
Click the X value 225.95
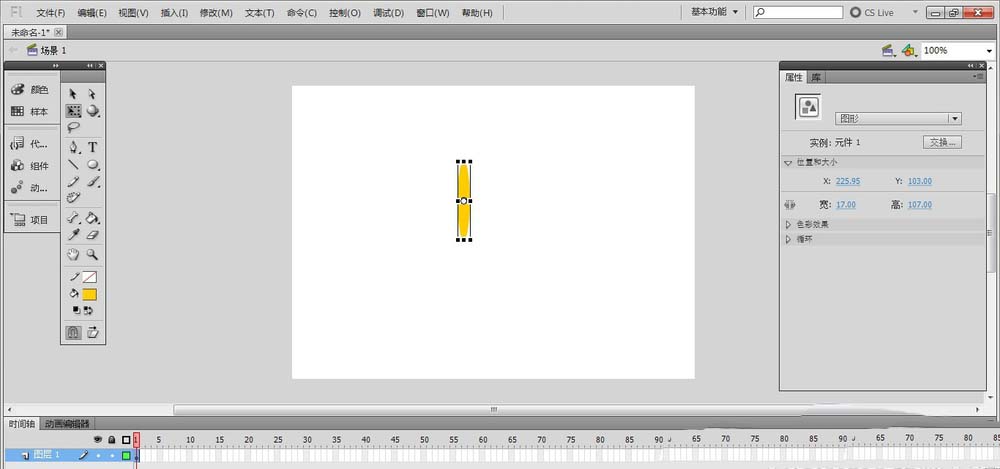(848, 181)
